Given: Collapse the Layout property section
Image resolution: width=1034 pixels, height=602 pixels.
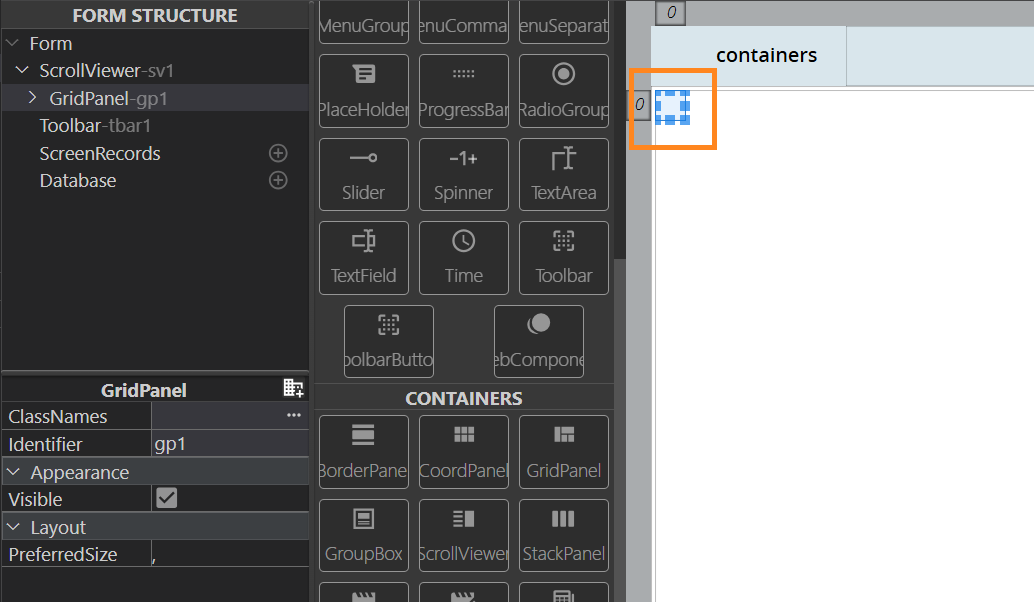Looking at the screenshot, I should point(14,527).
